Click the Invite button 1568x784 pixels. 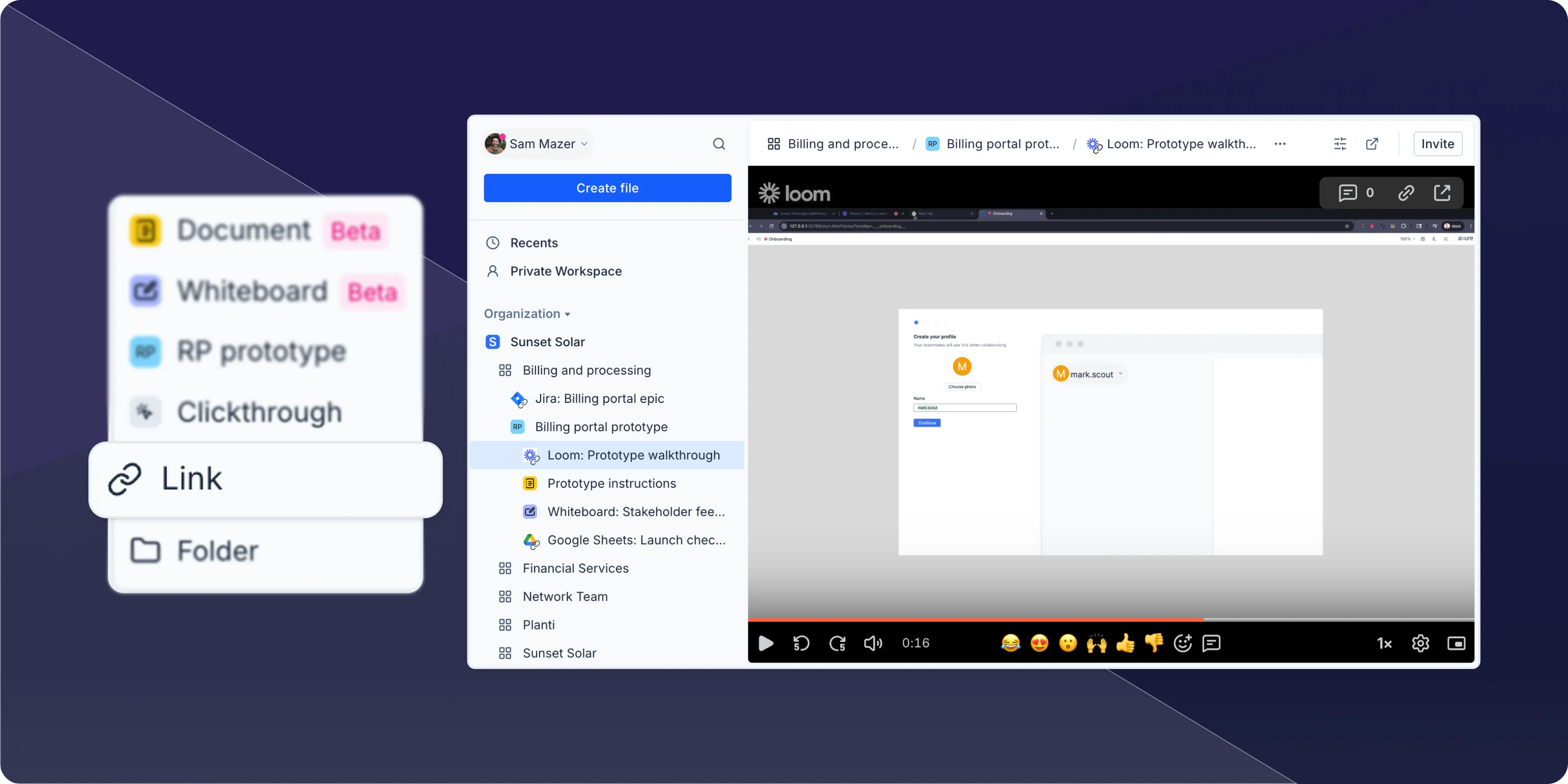tap(1437, 144)
